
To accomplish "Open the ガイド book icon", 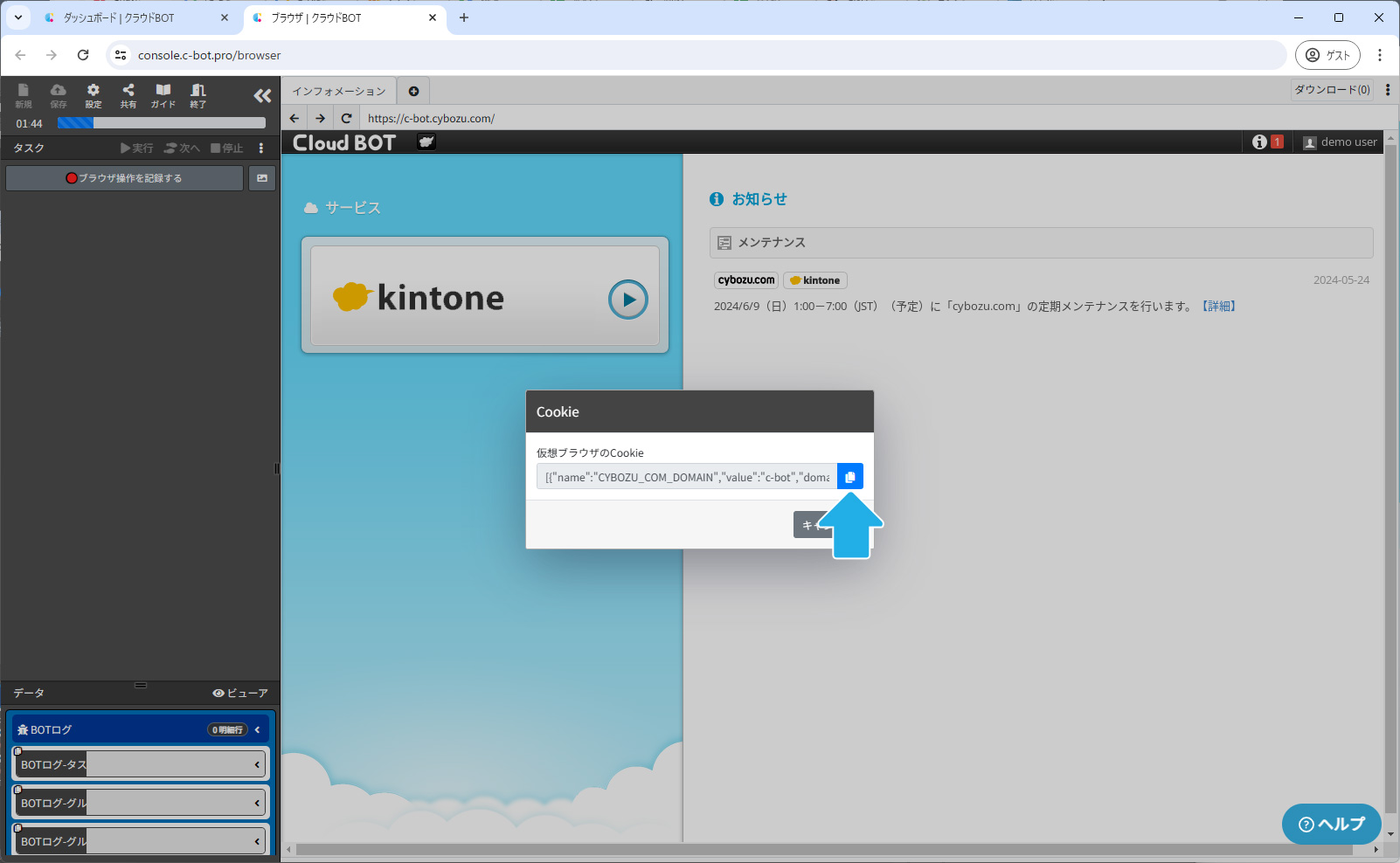I will 163,95.
